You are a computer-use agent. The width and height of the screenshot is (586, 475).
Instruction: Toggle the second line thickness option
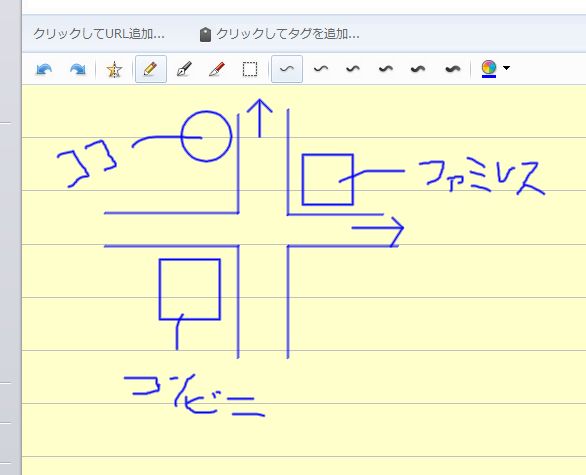click(x=321, y=69)
